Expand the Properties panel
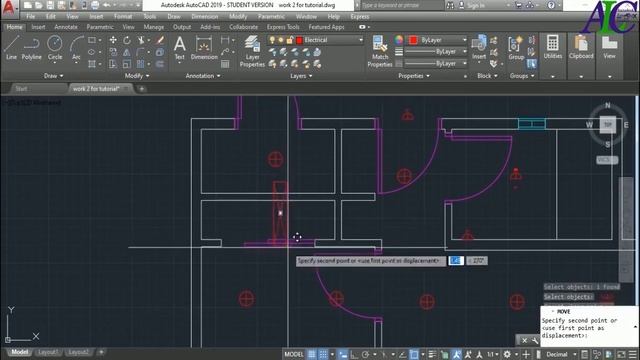Viewport: 640px width, 360px height. tap(414, 76)
